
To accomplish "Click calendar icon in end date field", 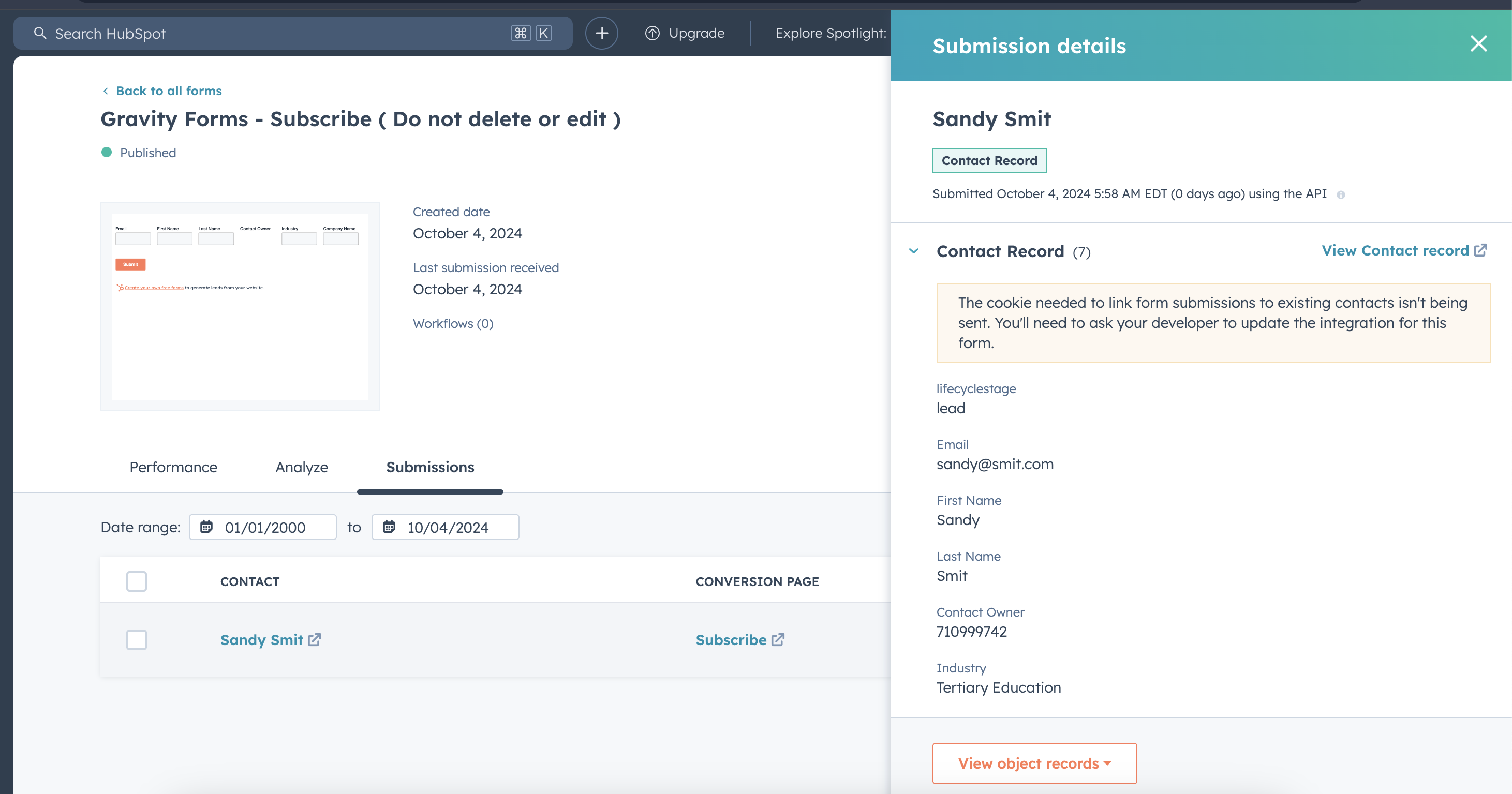I will click(x=389, y=527).
